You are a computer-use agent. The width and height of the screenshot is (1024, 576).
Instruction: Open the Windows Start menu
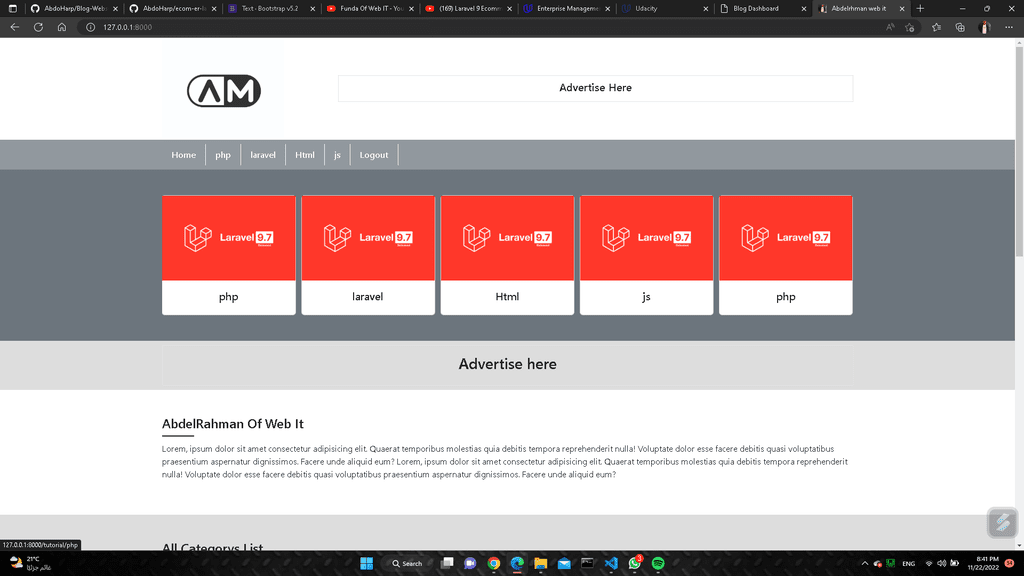(366, 563)
